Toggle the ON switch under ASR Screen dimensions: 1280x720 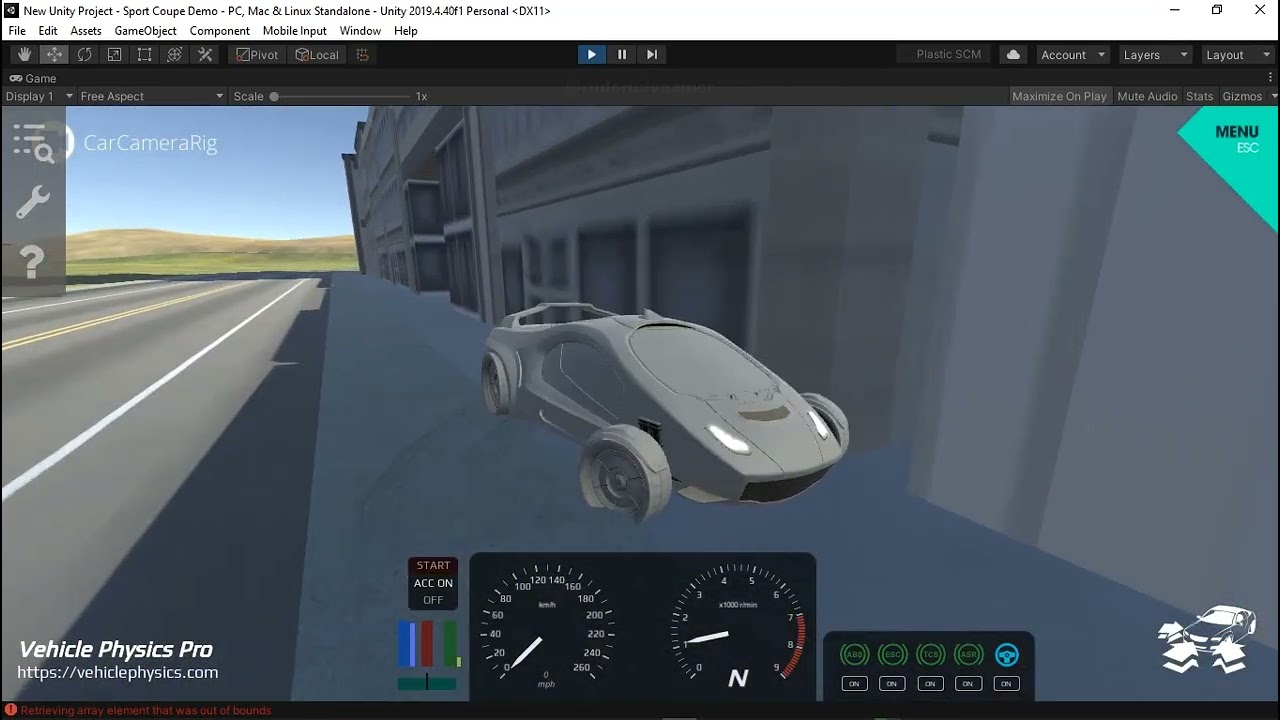click(968, 684)
